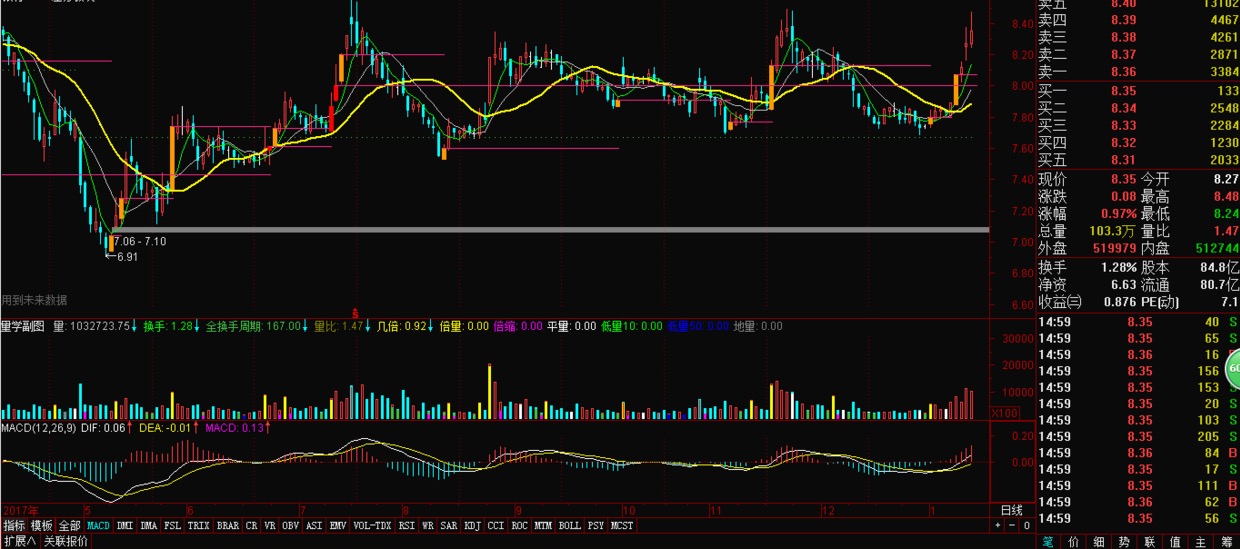The width and height of the screenshot is (1240, 549).
Task: Open the 日线 period selector
Action: 1012,509
